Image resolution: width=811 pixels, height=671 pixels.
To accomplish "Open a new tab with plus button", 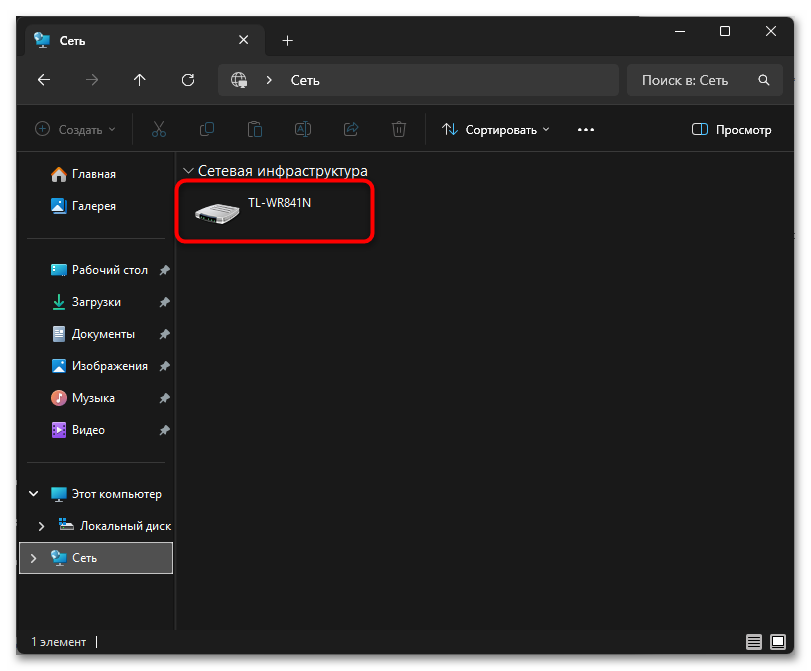I will (x=287, y=40).
